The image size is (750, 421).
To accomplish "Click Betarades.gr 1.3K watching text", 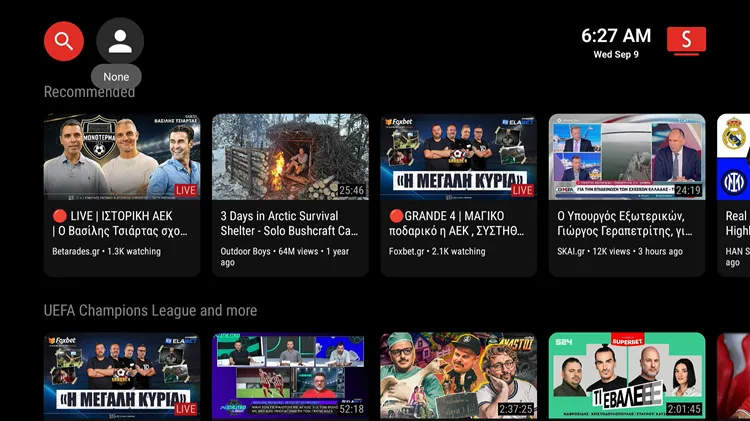I will 106,251.
